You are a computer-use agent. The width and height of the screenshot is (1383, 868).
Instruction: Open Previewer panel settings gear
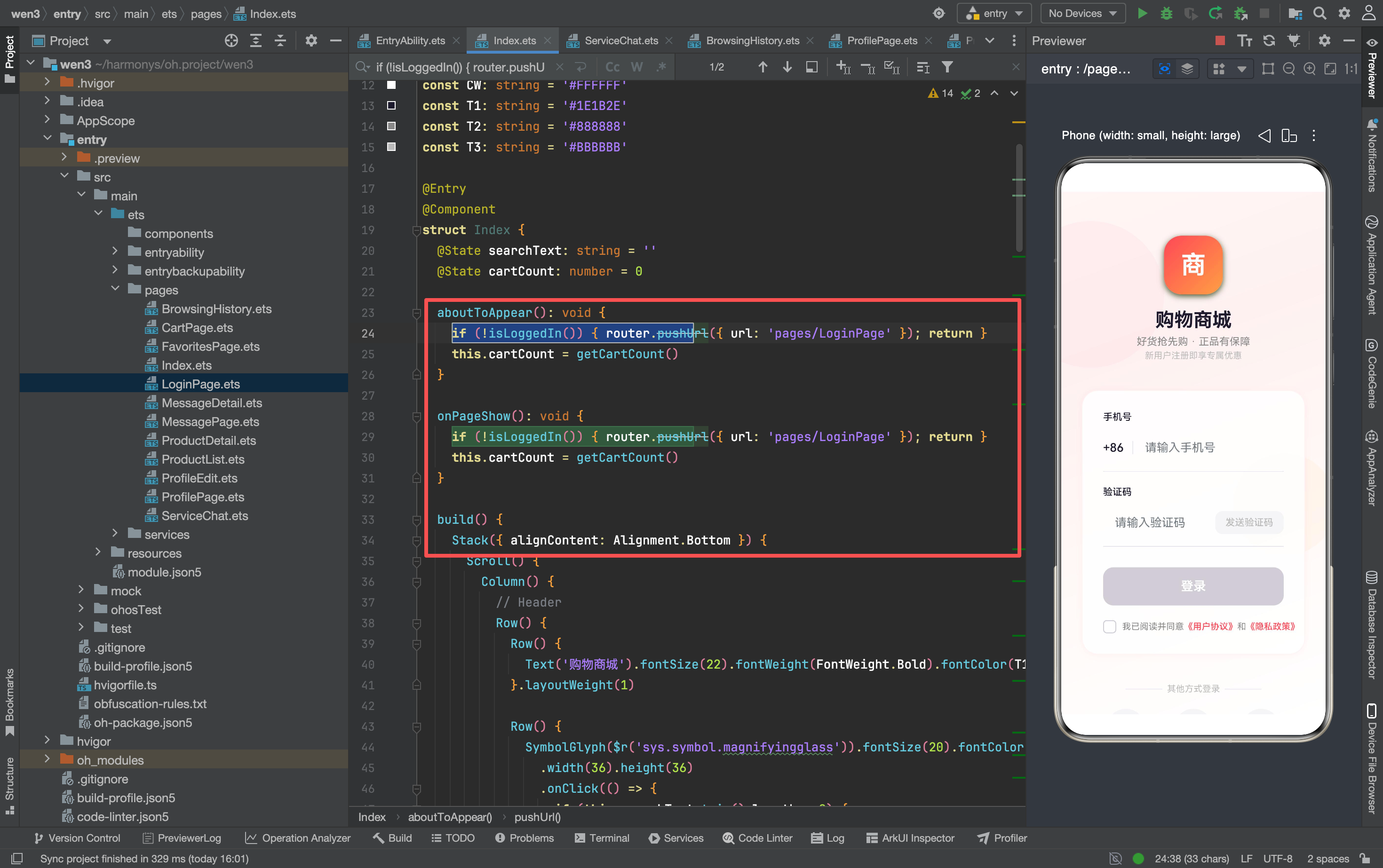1324,40
